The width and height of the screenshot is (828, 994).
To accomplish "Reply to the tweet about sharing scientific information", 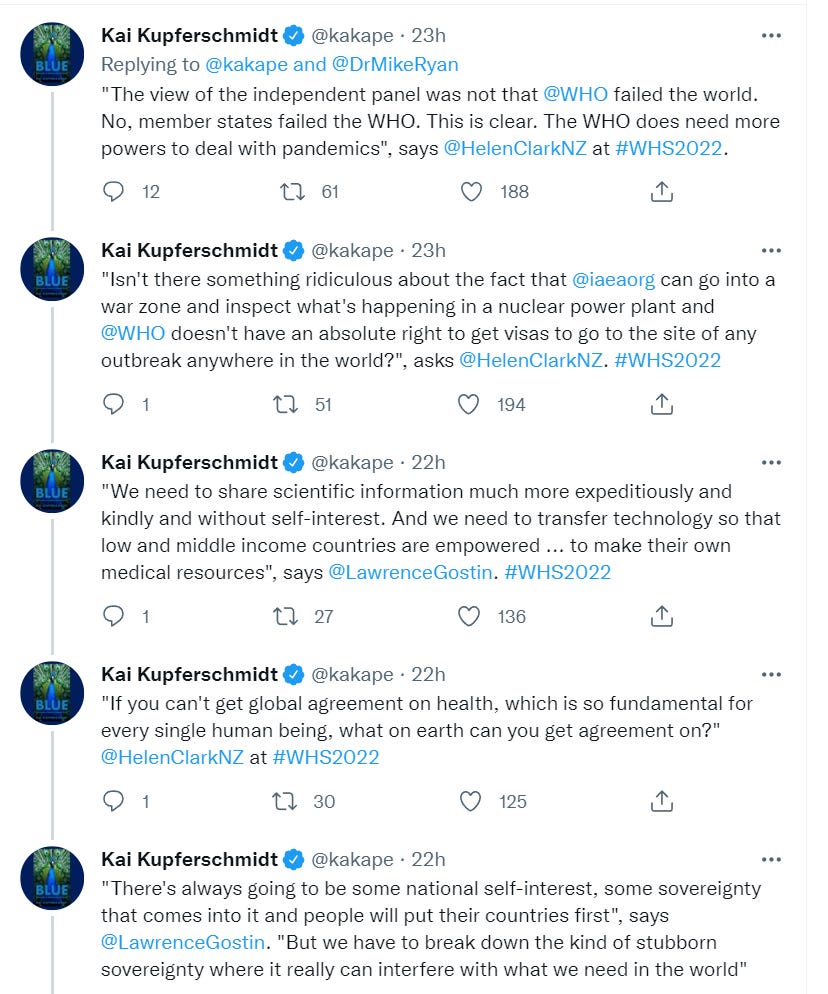I will click(115, 616).
